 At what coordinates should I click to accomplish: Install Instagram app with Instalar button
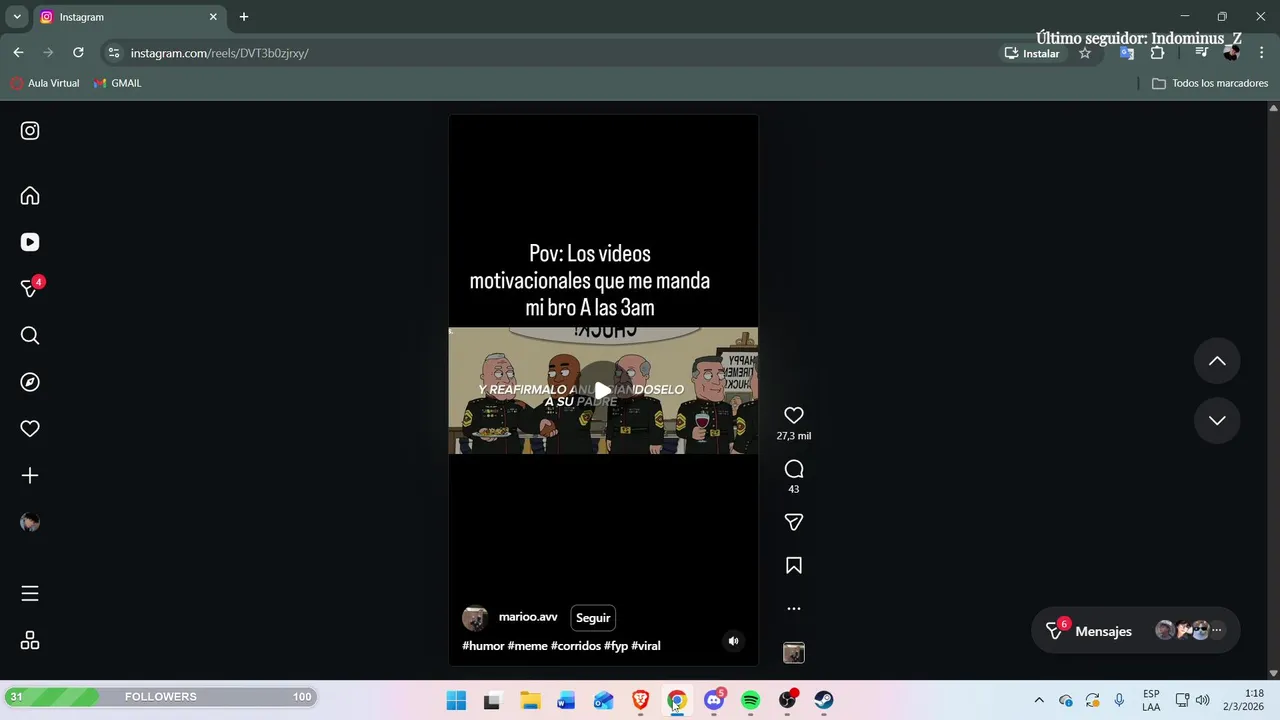1032,53
